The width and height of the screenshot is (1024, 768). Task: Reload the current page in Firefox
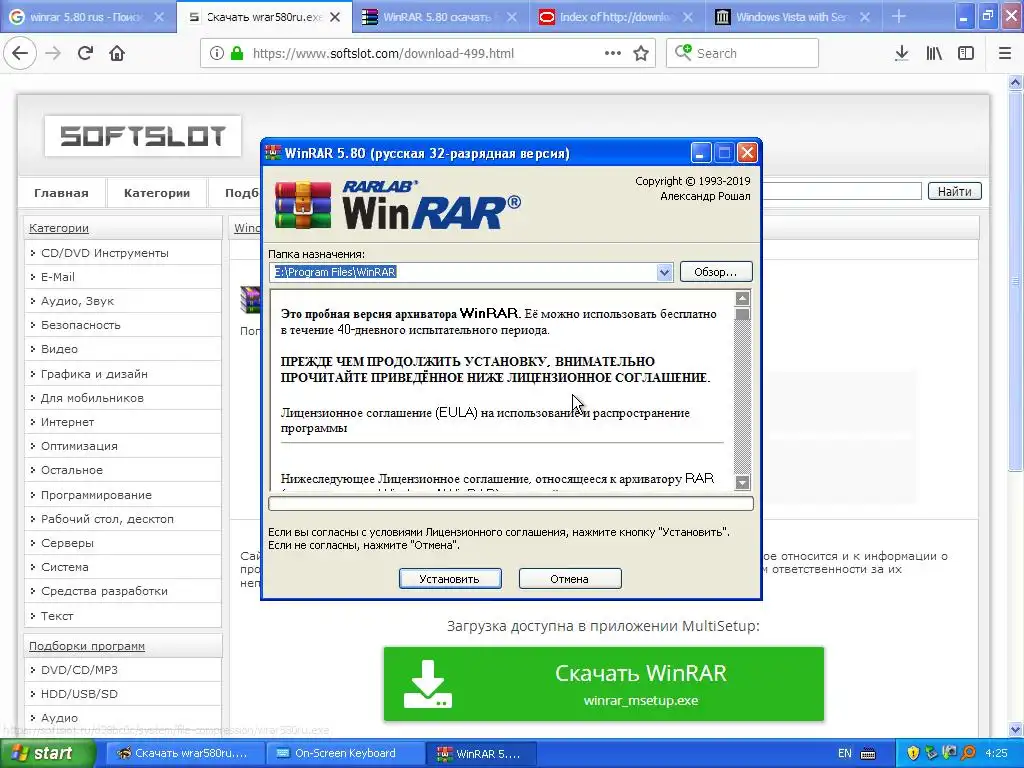tap(85, 53)
